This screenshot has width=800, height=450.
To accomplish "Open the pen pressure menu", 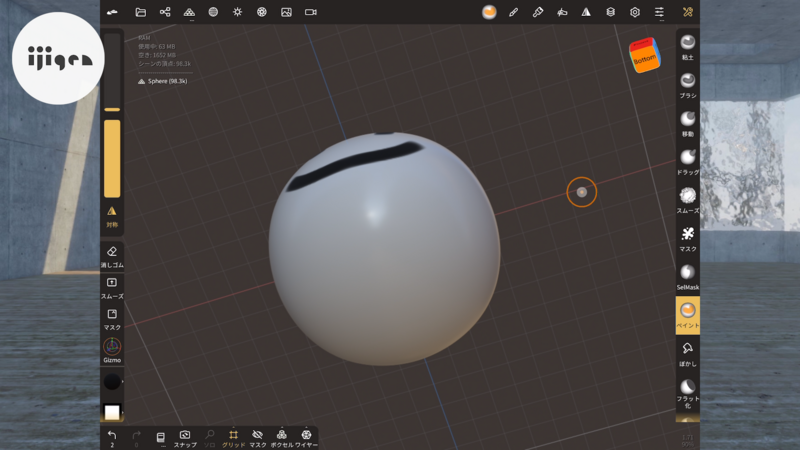I will point(562,12).
